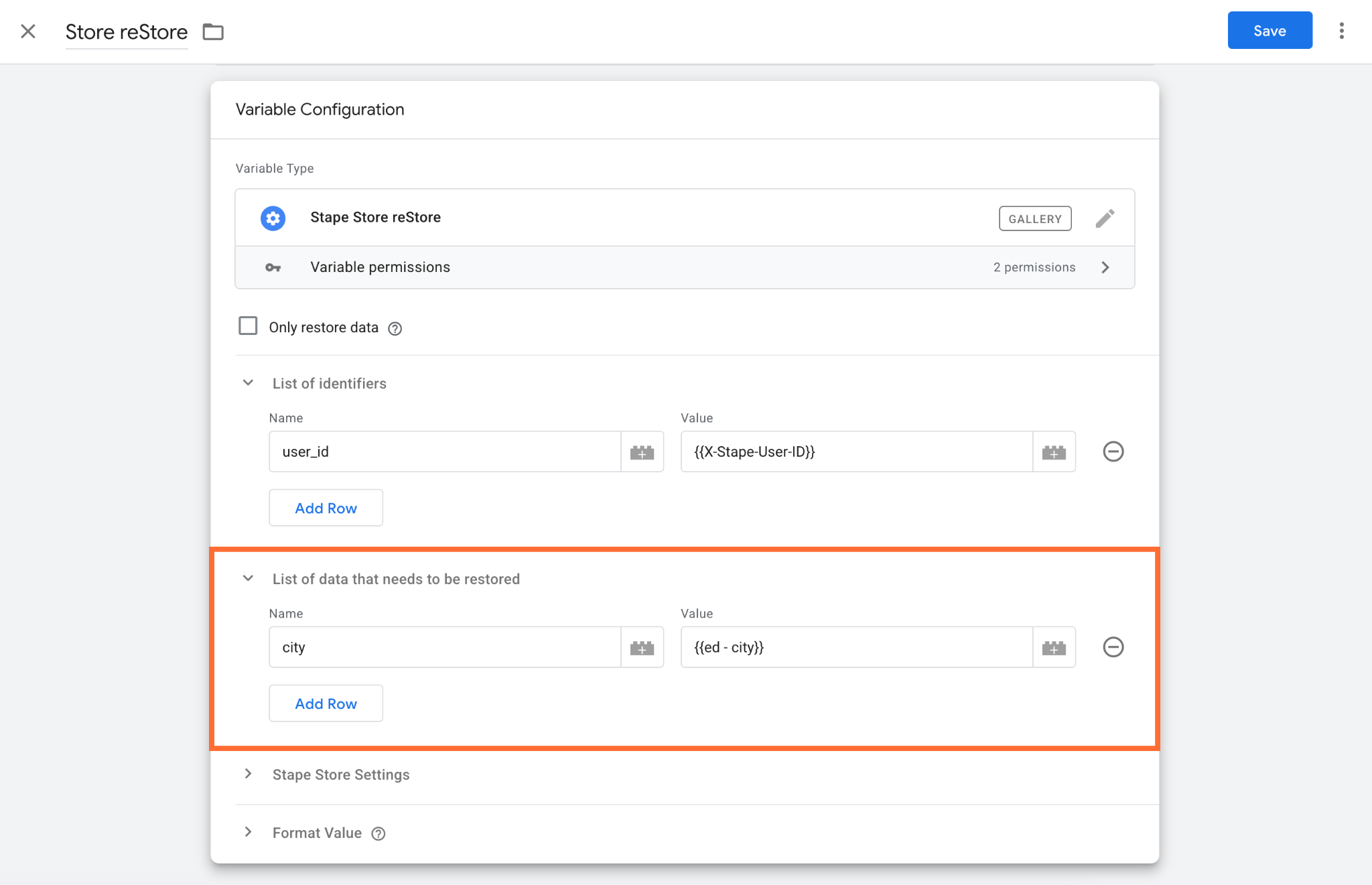Edit the variable name Store reStore
The height and width of the screenshot is (885, 1372).
127,31
